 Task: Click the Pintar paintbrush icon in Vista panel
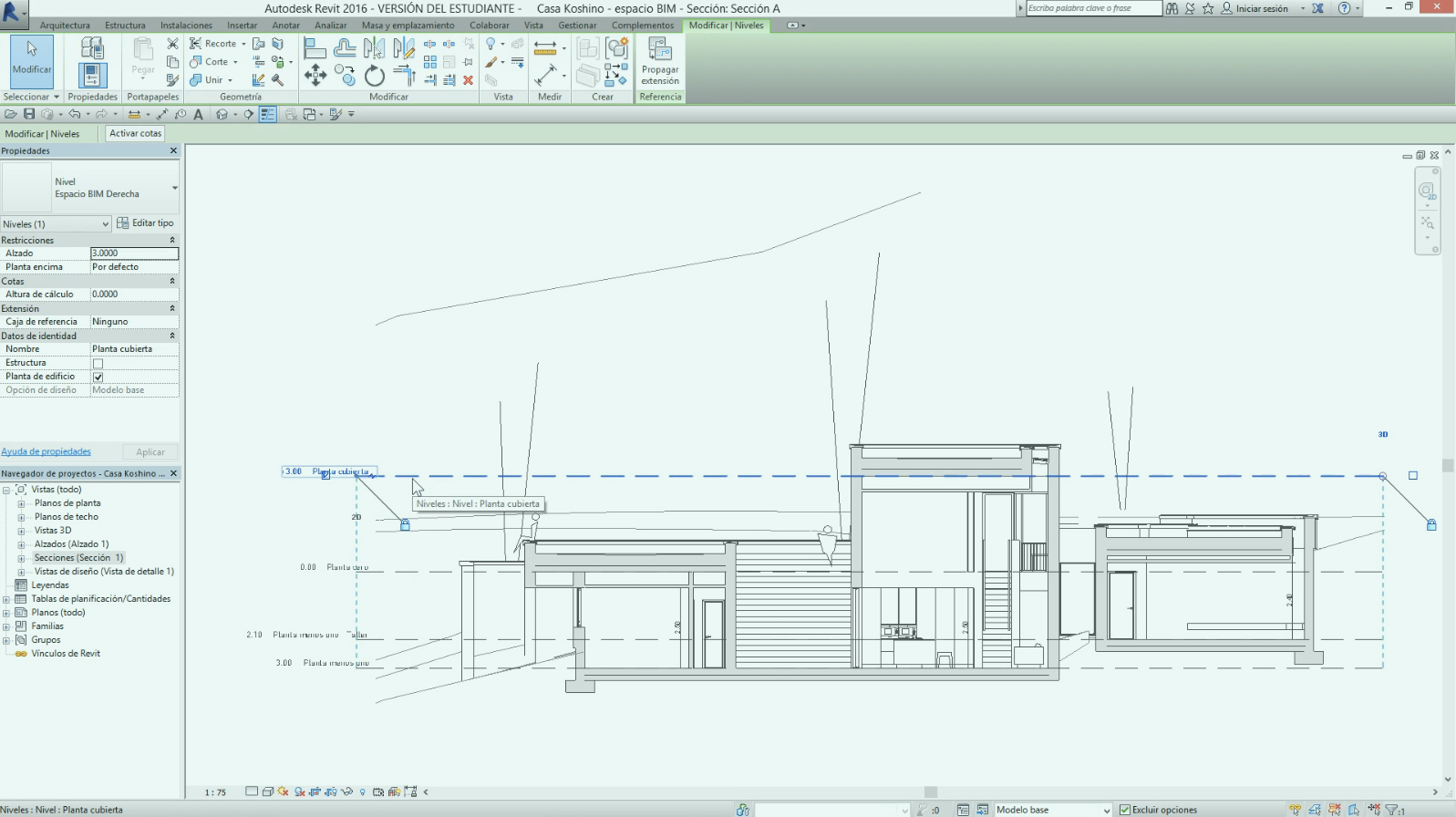coord(491,62)
